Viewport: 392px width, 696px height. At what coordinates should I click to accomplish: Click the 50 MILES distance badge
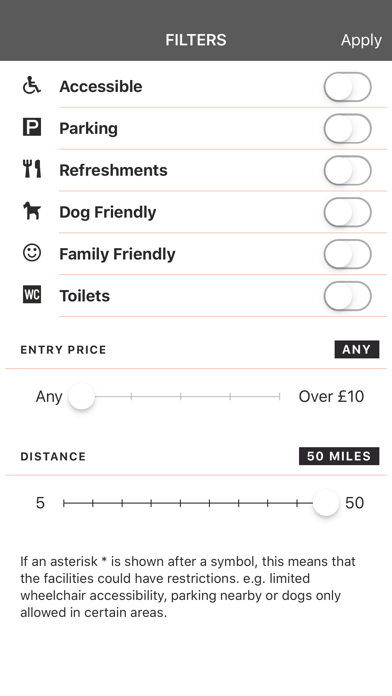point(339,456)
